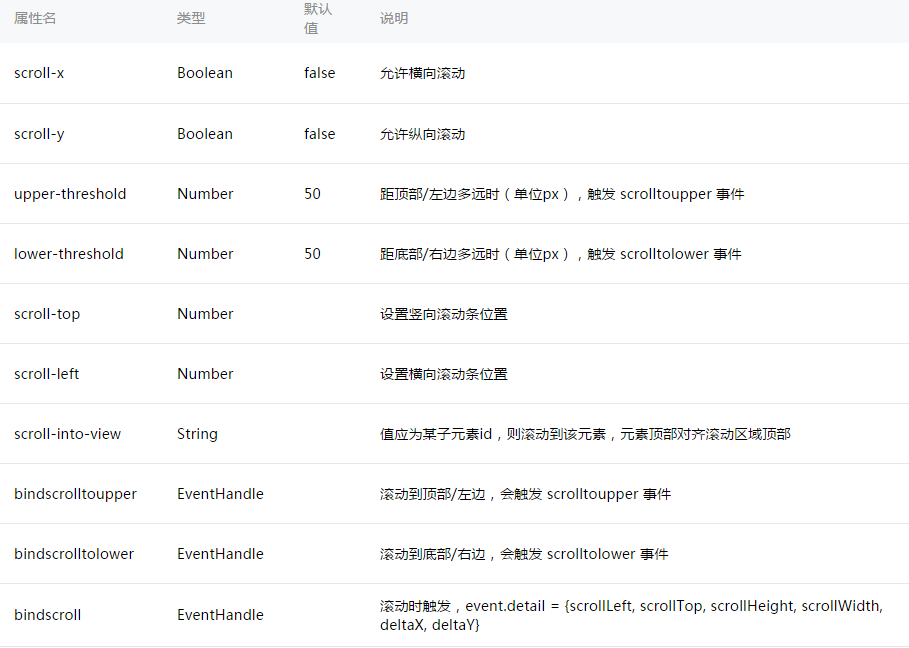909x648 pixels.
Task: Click description 滚动到底部/右边 in bindscrolltolower row
Action: point(524,555)
